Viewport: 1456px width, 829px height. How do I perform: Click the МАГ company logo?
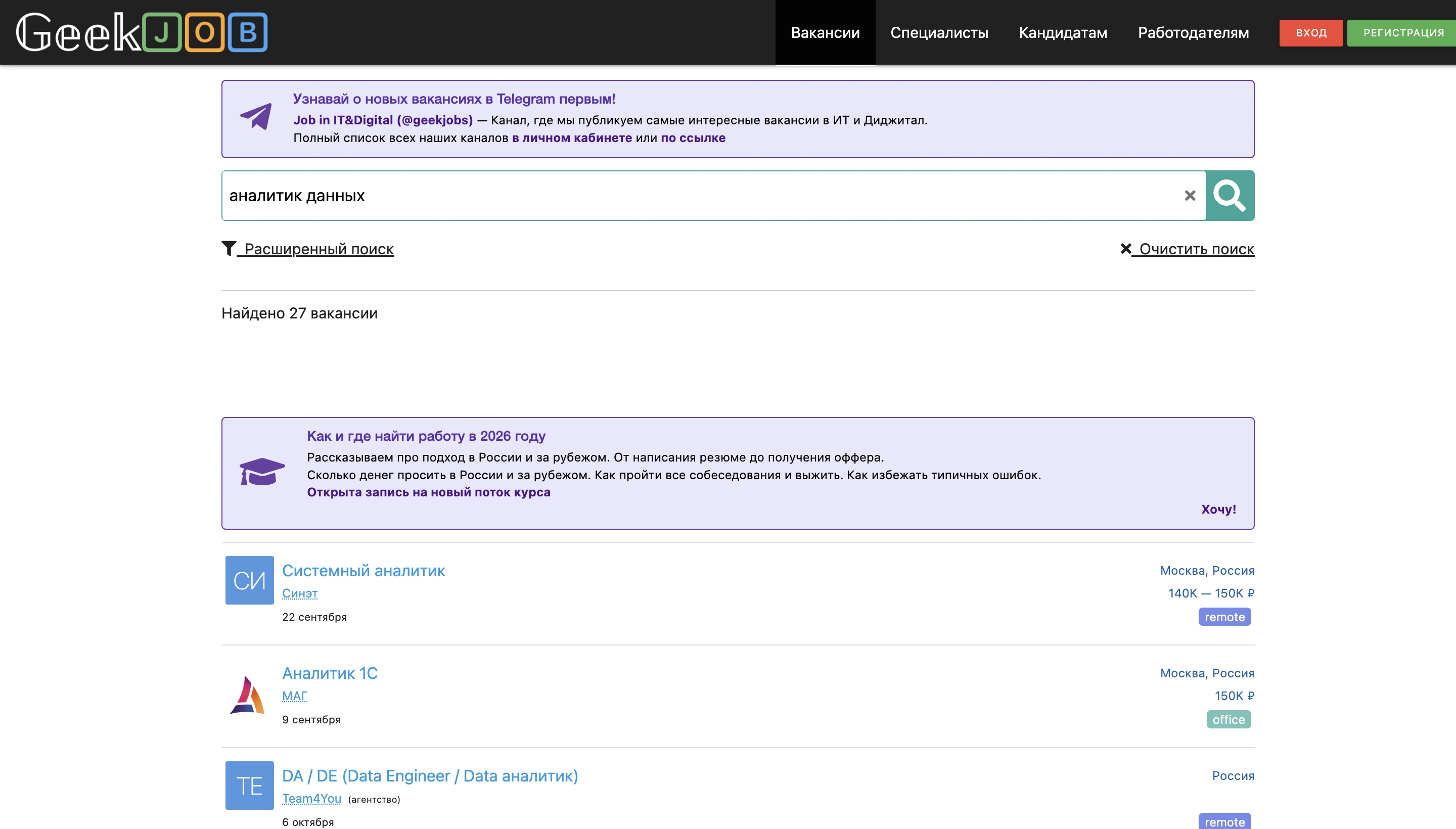[x=247, y=695]
